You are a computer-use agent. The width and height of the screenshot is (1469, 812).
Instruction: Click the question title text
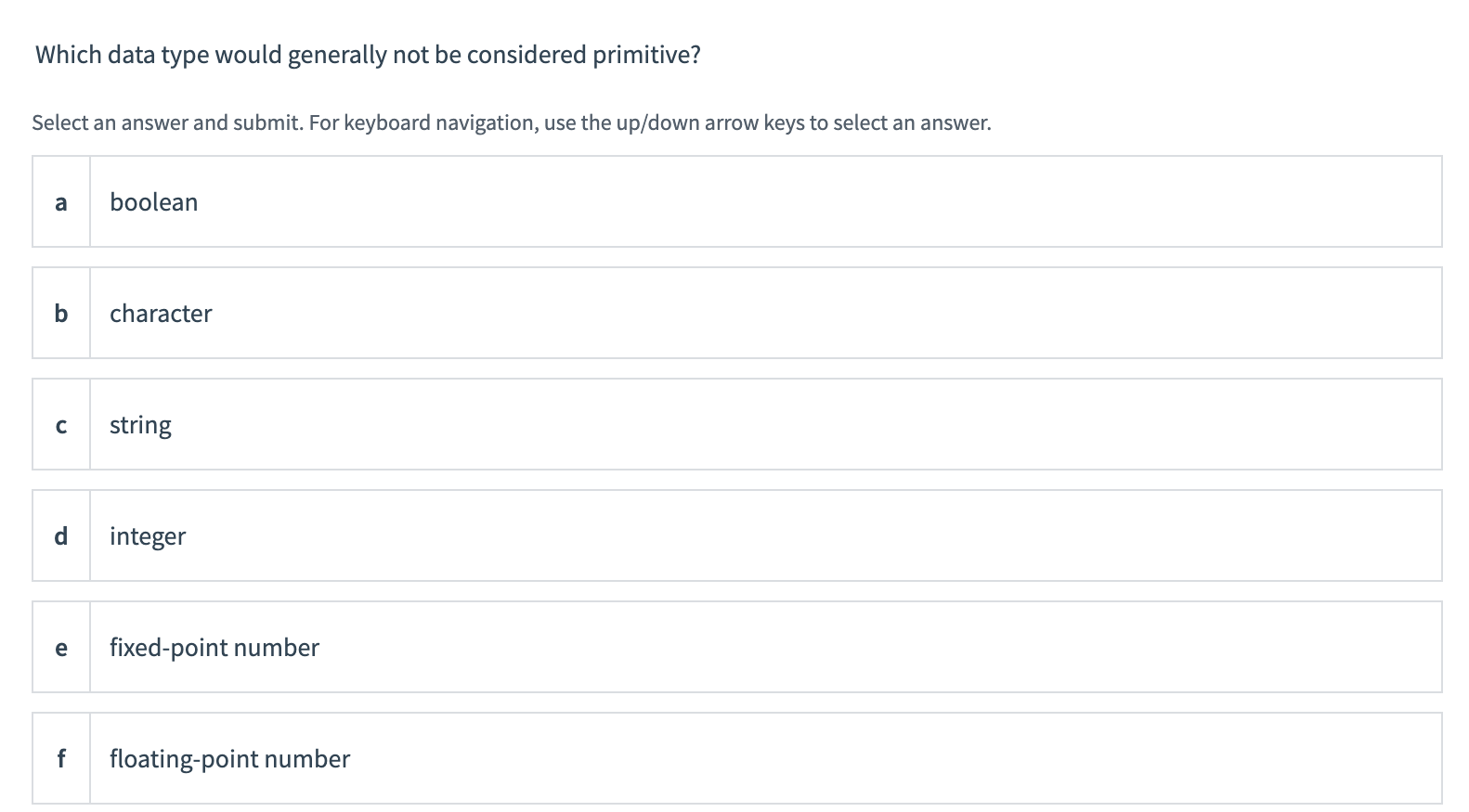tap(367, 54)
